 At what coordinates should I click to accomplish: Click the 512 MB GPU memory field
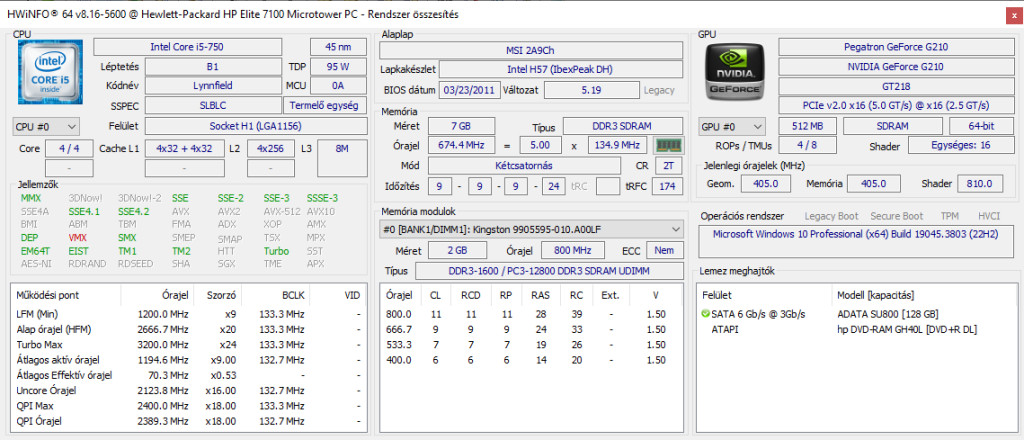808,127
